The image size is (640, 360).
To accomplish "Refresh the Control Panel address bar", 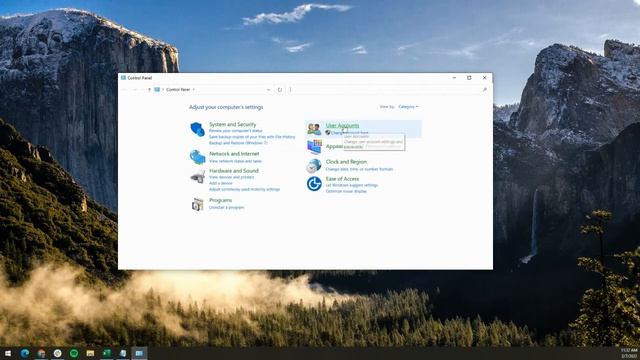I will click(x=280, y=89).
